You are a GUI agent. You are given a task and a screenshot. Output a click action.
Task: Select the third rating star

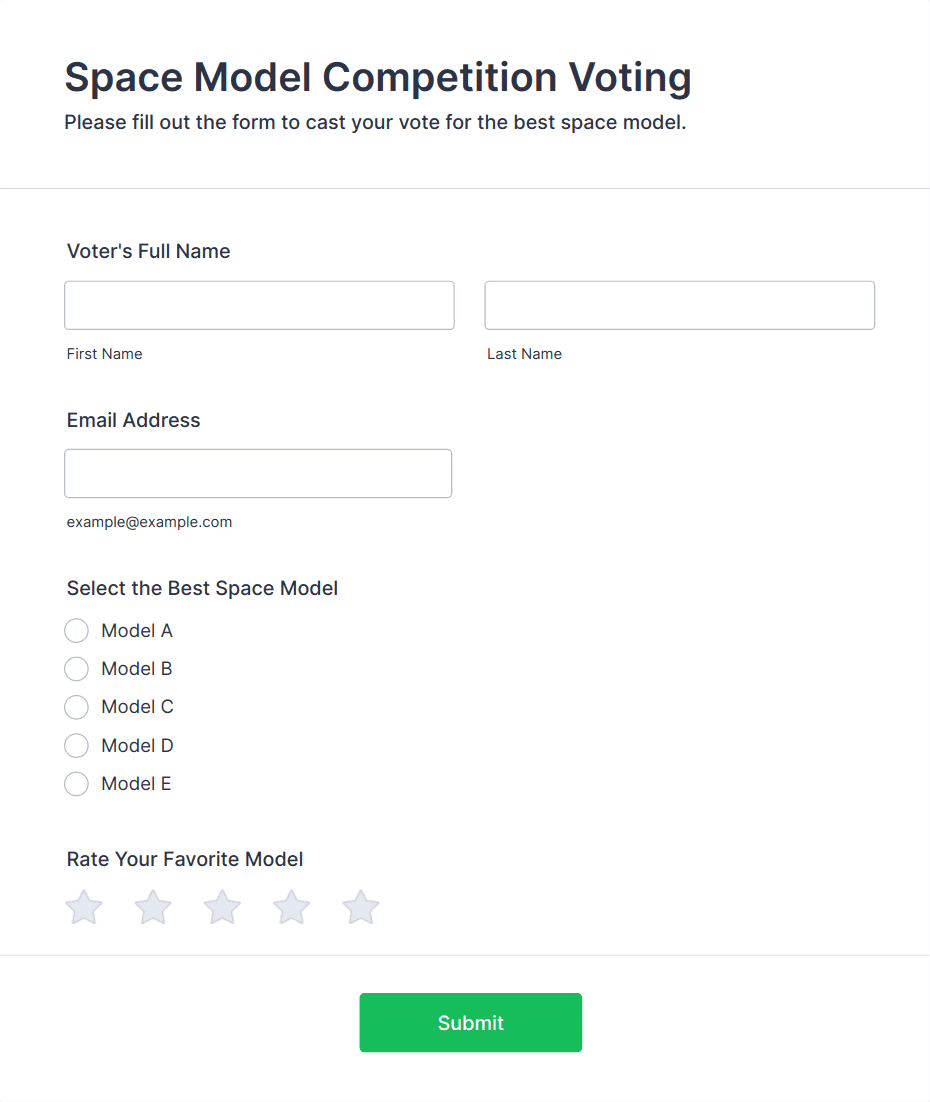[x=222, y=908]
